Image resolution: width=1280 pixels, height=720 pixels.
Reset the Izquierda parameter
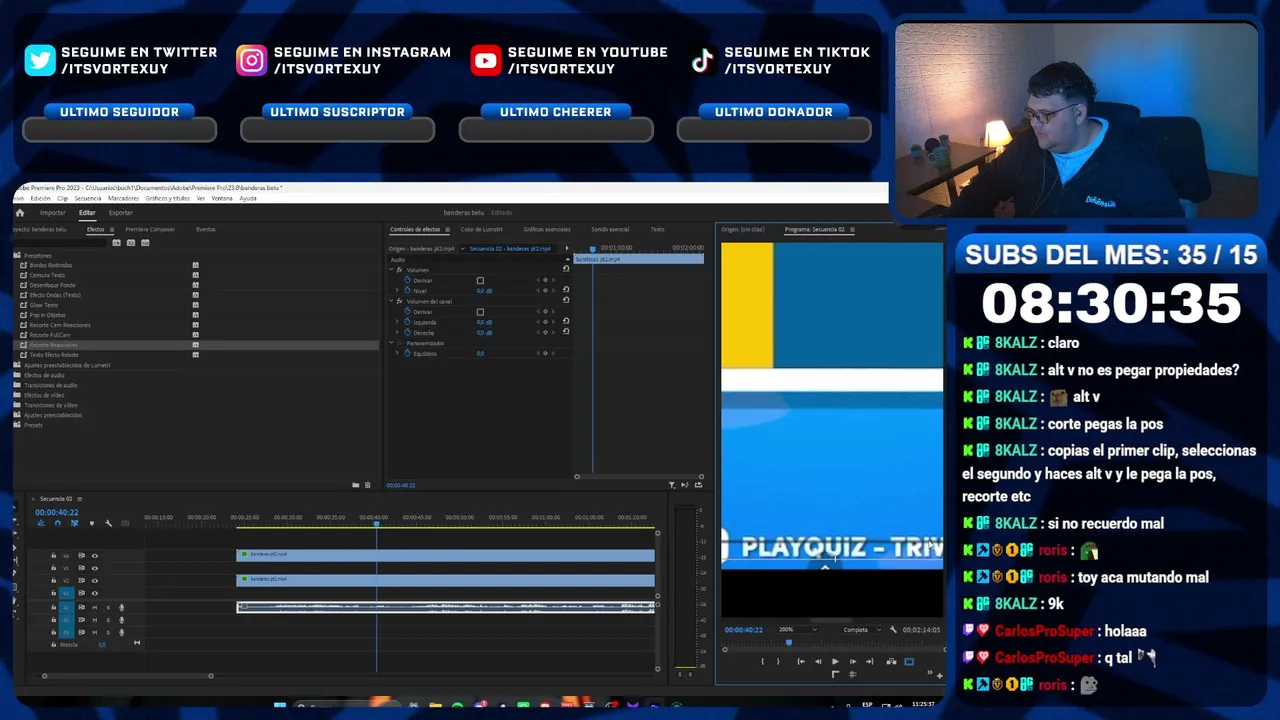pyautogui.click(x=566, y=322)
